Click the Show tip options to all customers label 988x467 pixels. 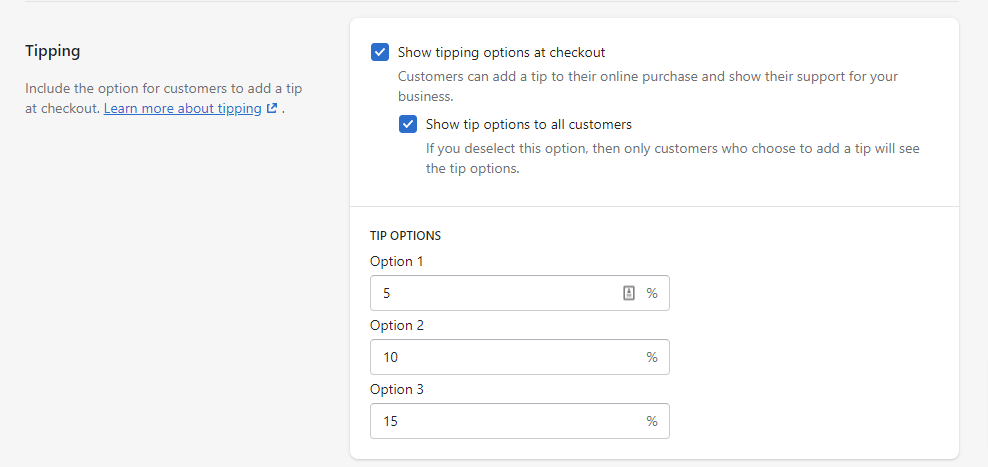528,125
